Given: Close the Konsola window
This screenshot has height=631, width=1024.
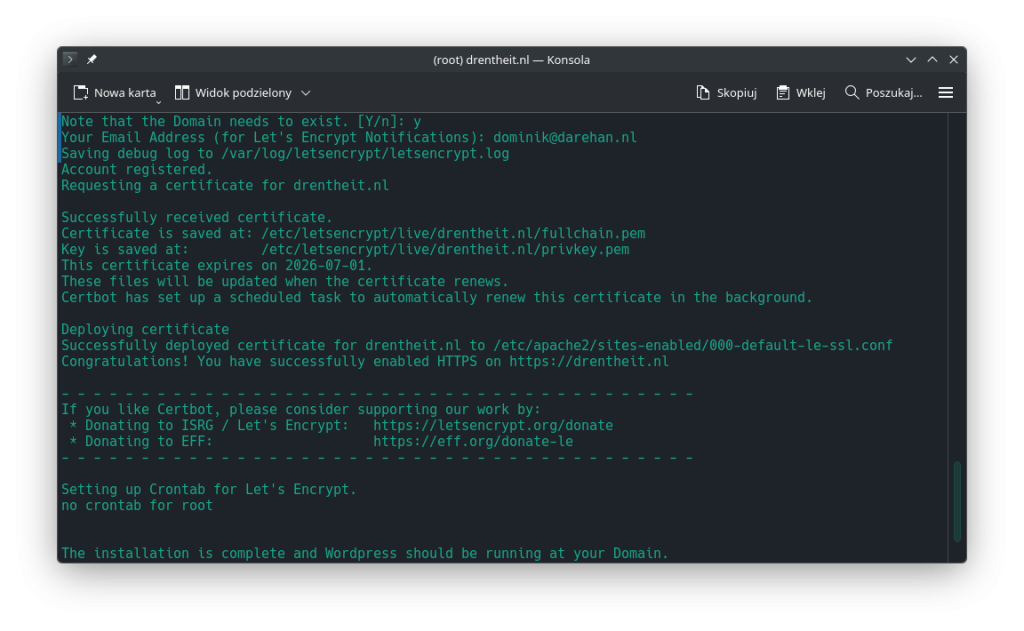Looking at the screenshot, I should click(x=953, y=60).
